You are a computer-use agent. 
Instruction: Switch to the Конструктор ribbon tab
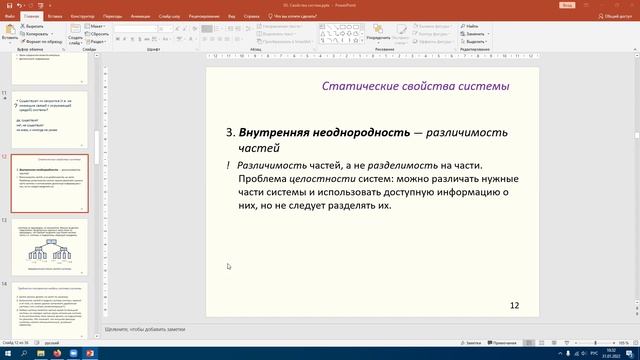pos(82,16)
